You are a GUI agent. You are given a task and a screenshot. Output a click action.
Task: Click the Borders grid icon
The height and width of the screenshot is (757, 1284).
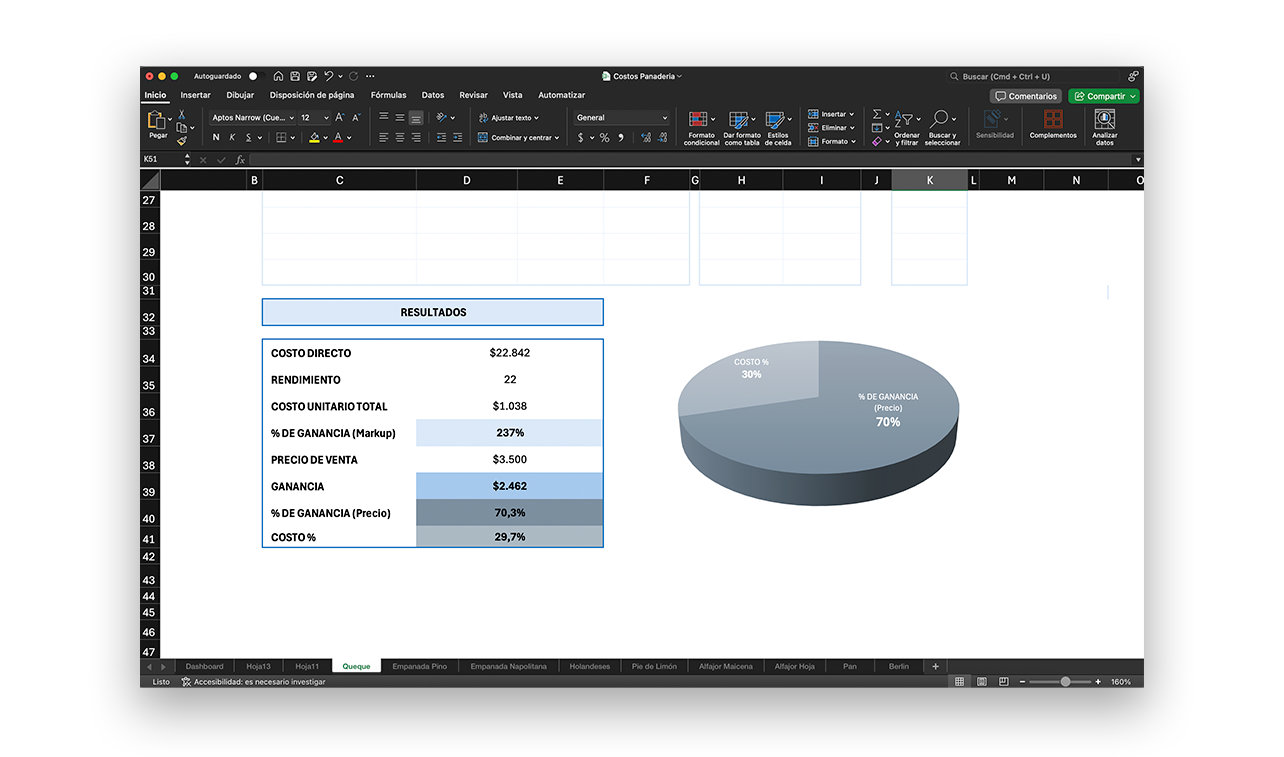tap(281, 137)
